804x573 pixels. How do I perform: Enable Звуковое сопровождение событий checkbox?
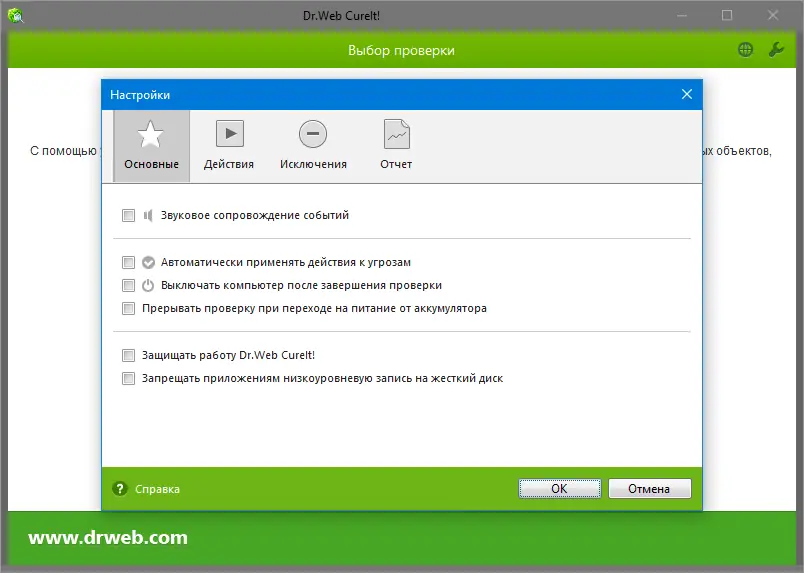[x=128, y=215]
